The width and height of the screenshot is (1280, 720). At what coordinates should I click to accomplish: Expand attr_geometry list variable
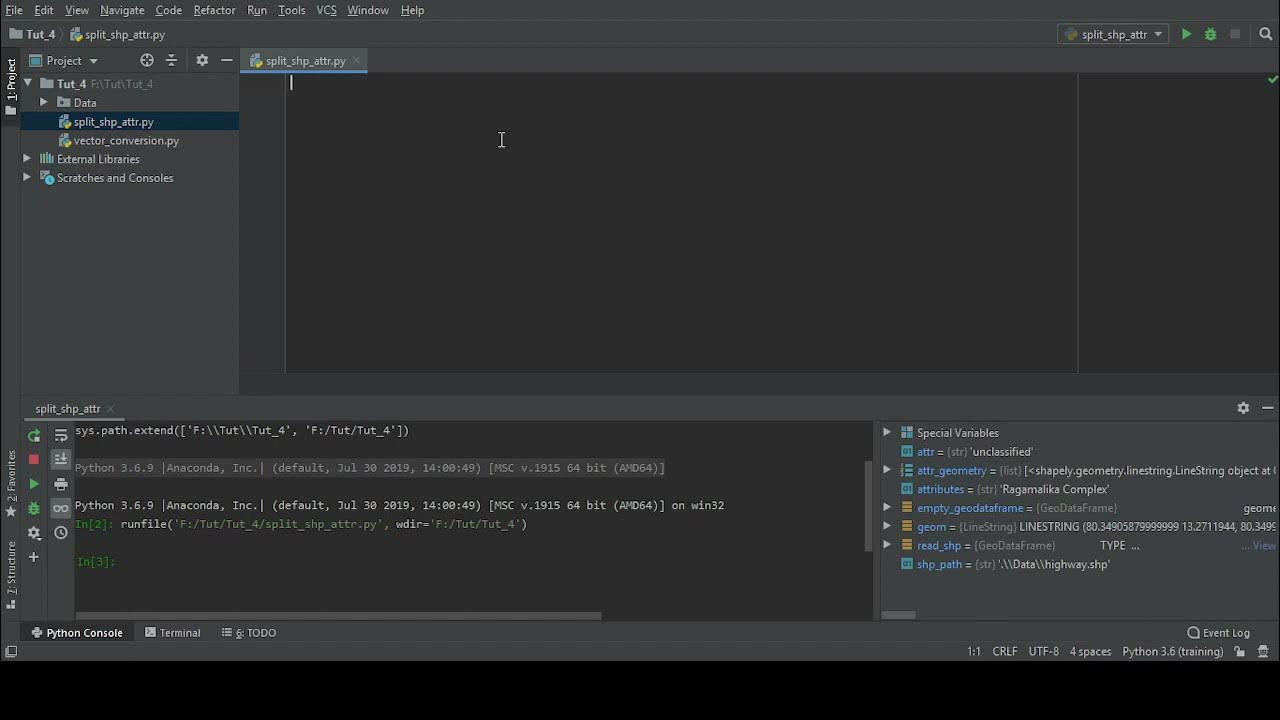[887, 470]
